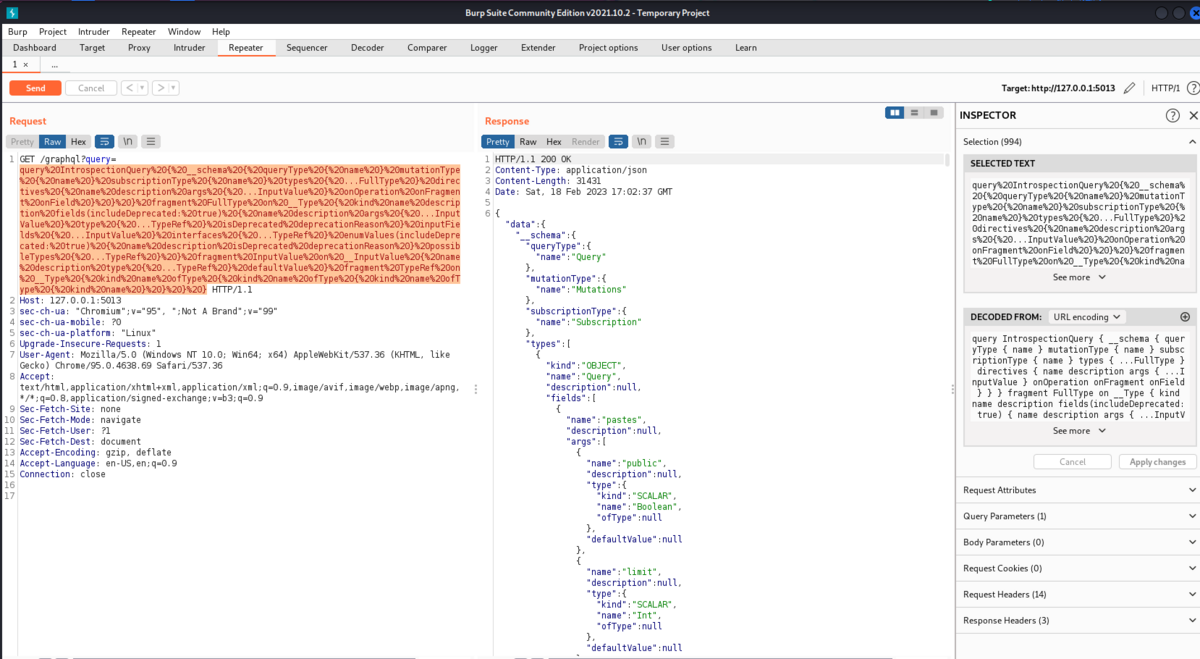
Task: Click the Cancel button beside Send
Action: click(91, 88)
